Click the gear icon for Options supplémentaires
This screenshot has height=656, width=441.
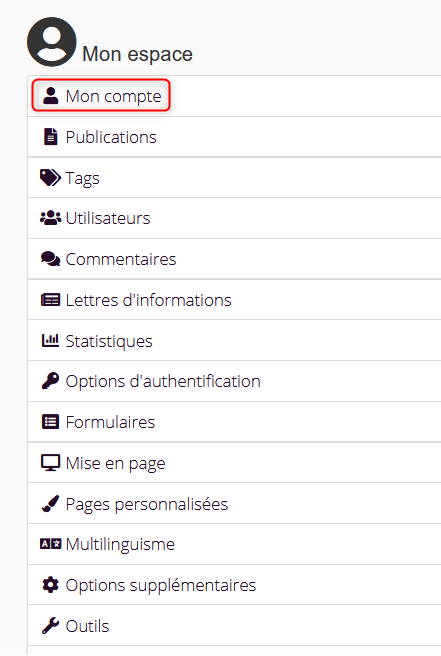click(50, 585)
